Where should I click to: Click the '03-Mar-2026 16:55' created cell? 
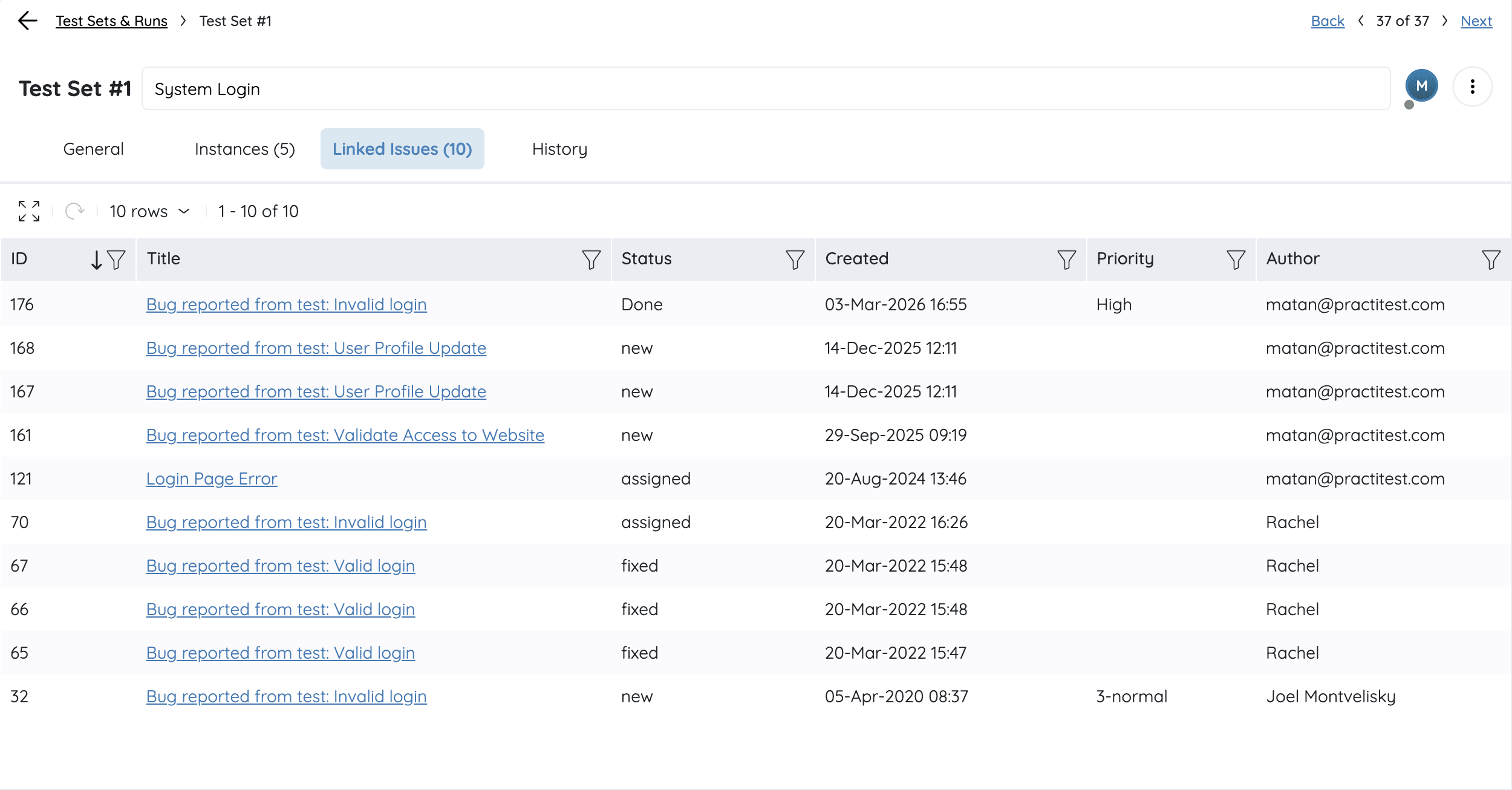click(895, 304)
